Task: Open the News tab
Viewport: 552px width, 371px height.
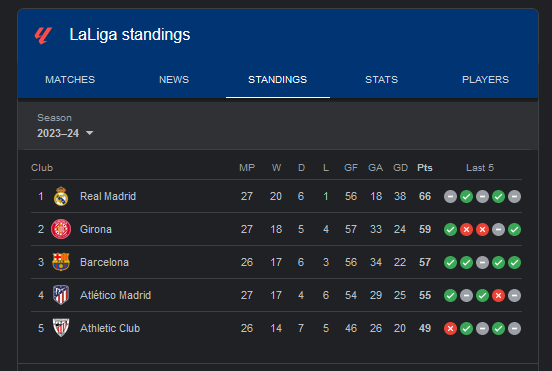Action: 174,80
